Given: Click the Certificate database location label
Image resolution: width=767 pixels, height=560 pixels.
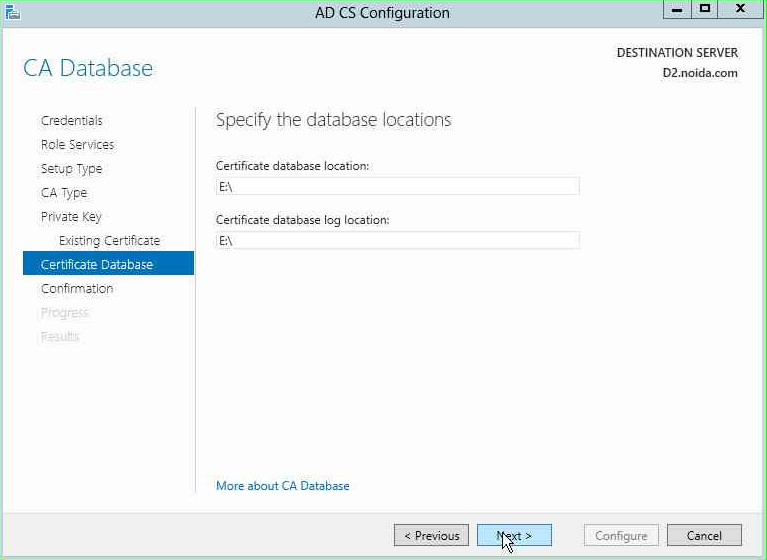Looking at the screenshot, I should [x=293, y=166].
